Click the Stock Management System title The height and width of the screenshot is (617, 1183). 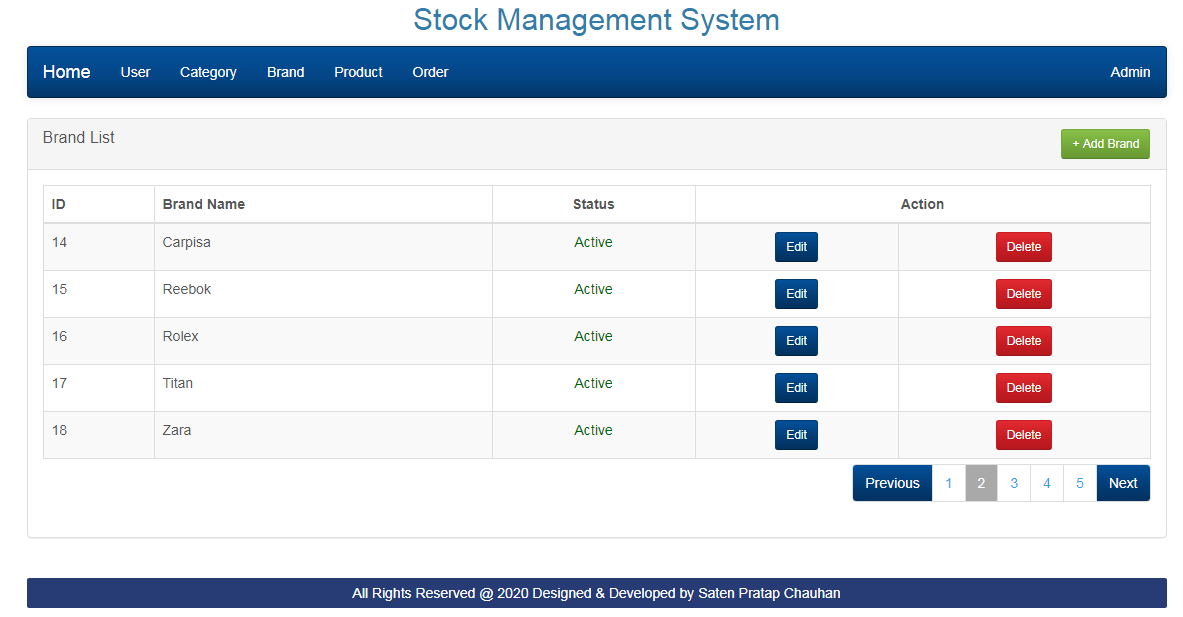click(596, 20)
